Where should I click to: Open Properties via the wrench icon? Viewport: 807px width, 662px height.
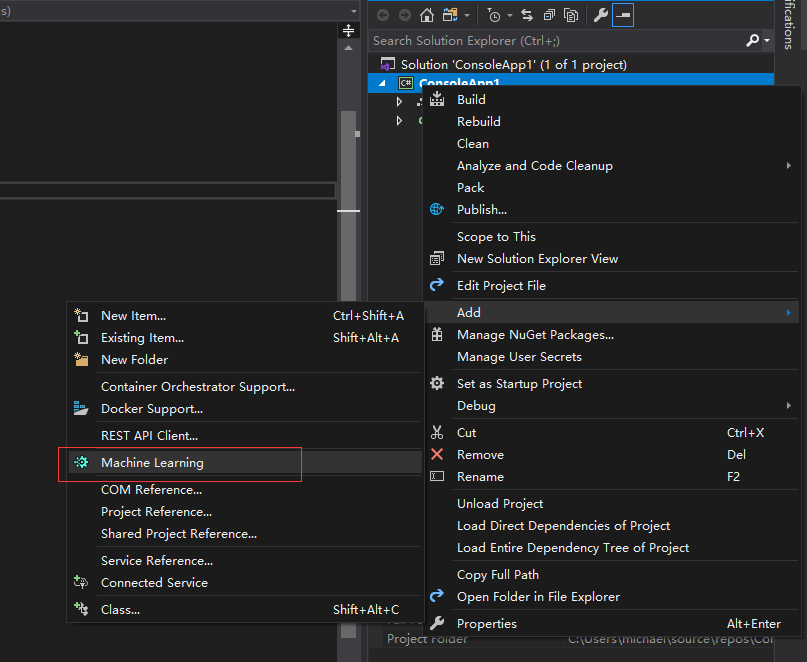600,15
